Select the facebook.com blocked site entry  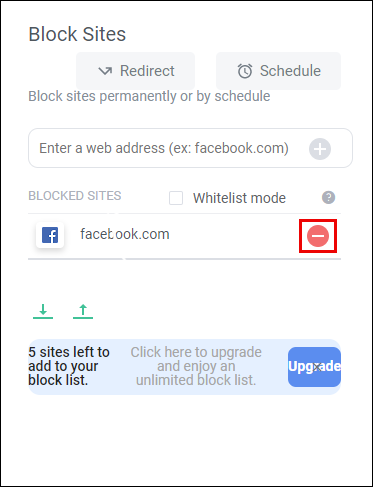tap(184, 236)
